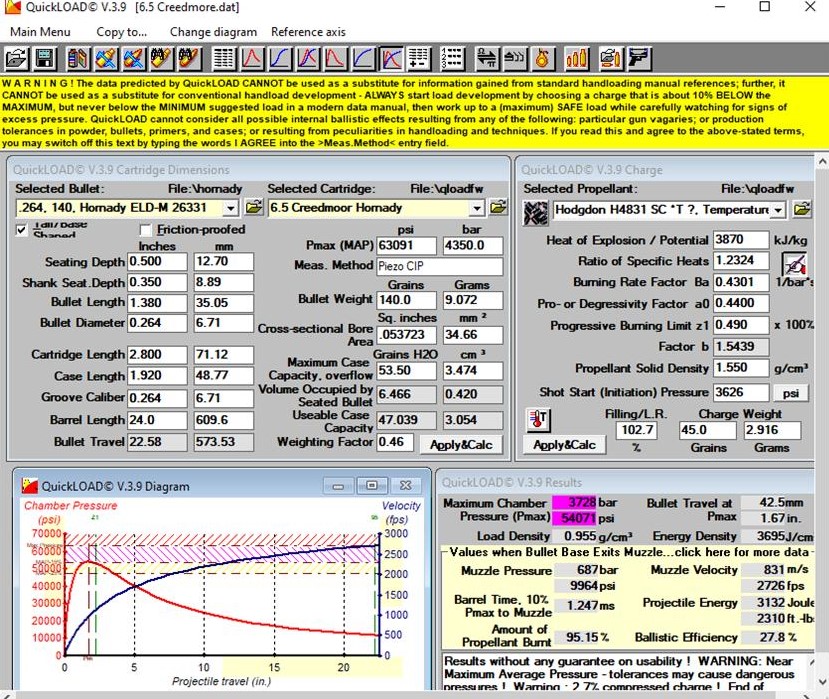The width and height of the screenshot is (829, 699).
Task: Click the Charge Weight grains input field
Action: pyautogui.click(x=707, y=430)
